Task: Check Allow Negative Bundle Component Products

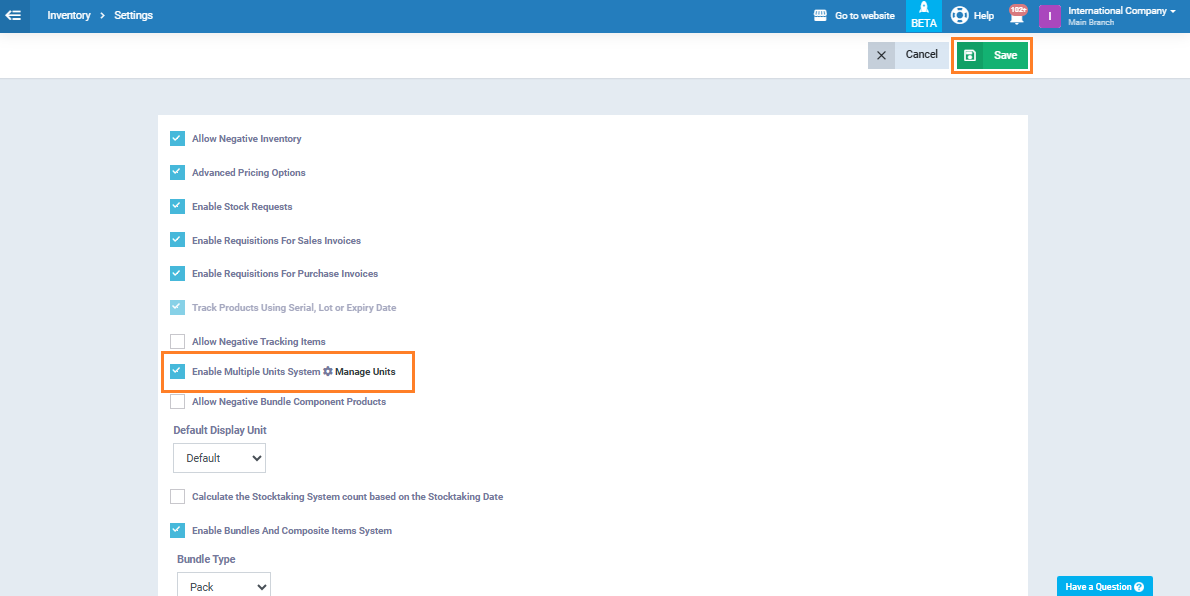Action: 177,402
